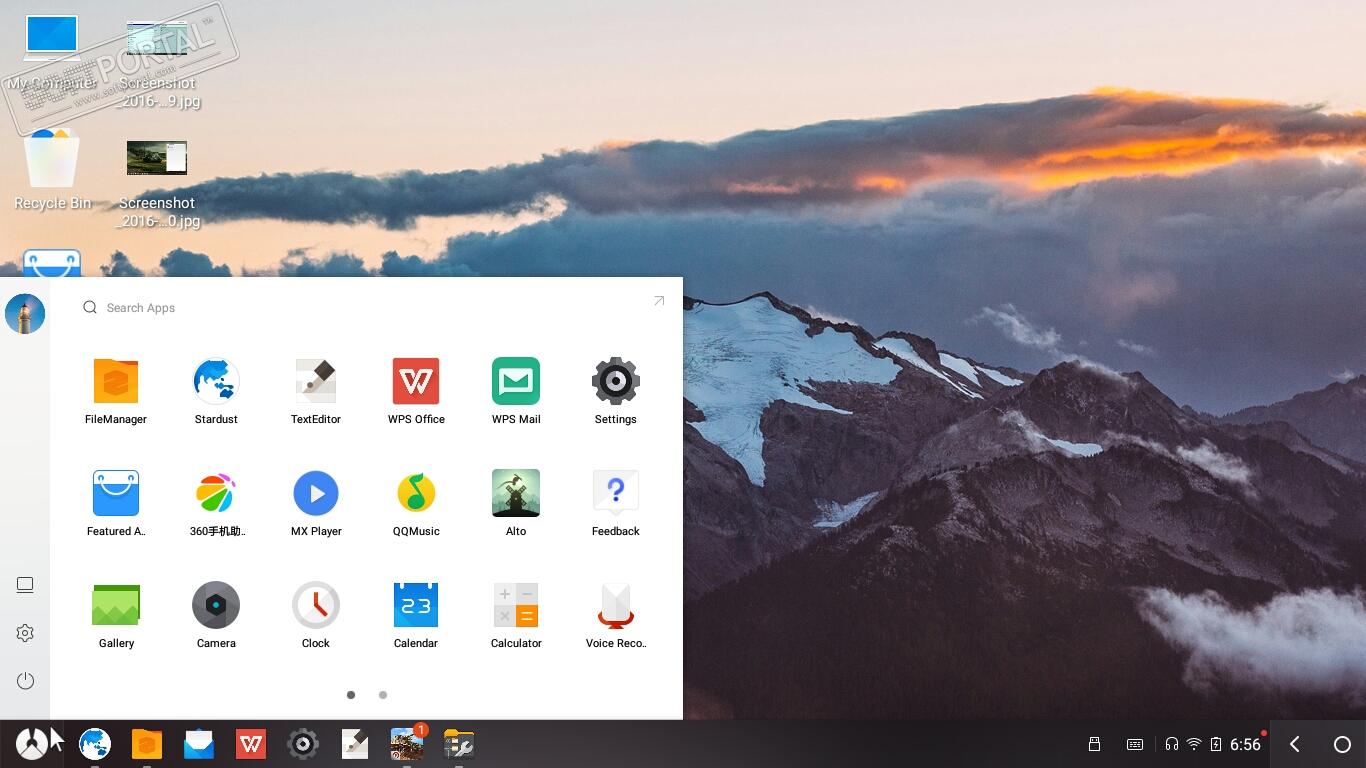Open the folder tools app on taskbar
The width and height of the screenshot is (1366, 768).
[459, 744]
